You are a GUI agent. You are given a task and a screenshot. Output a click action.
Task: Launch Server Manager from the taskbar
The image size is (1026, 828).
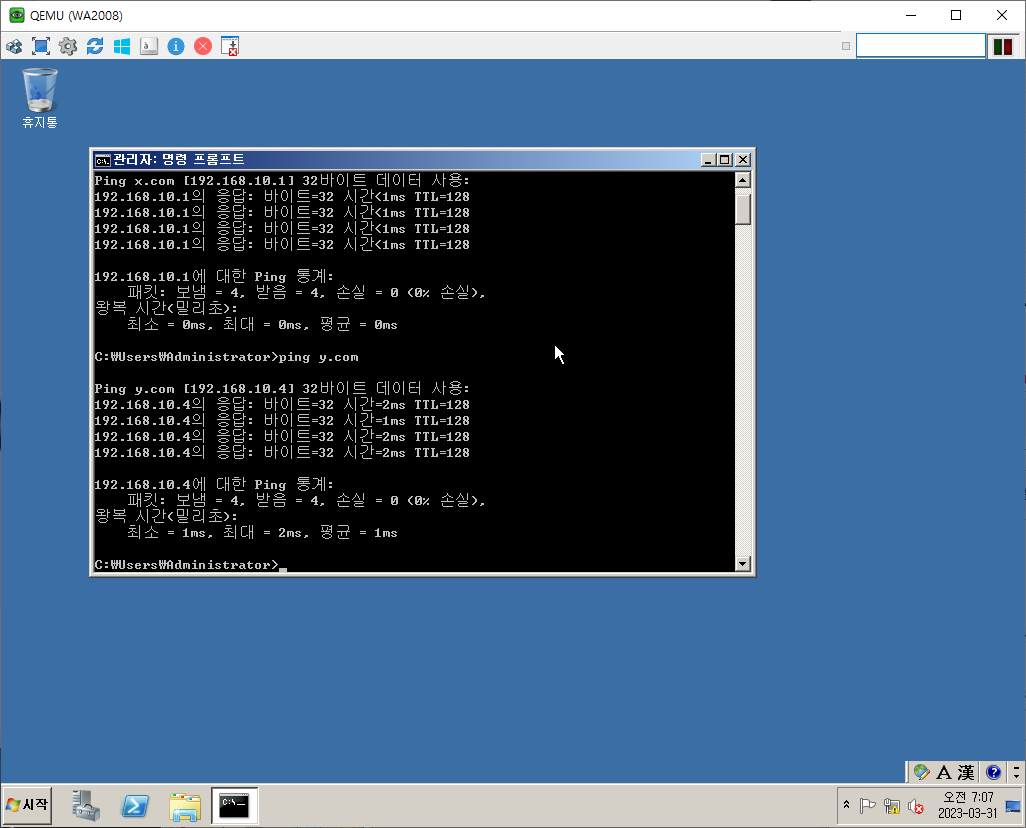[x=86, y=805]
